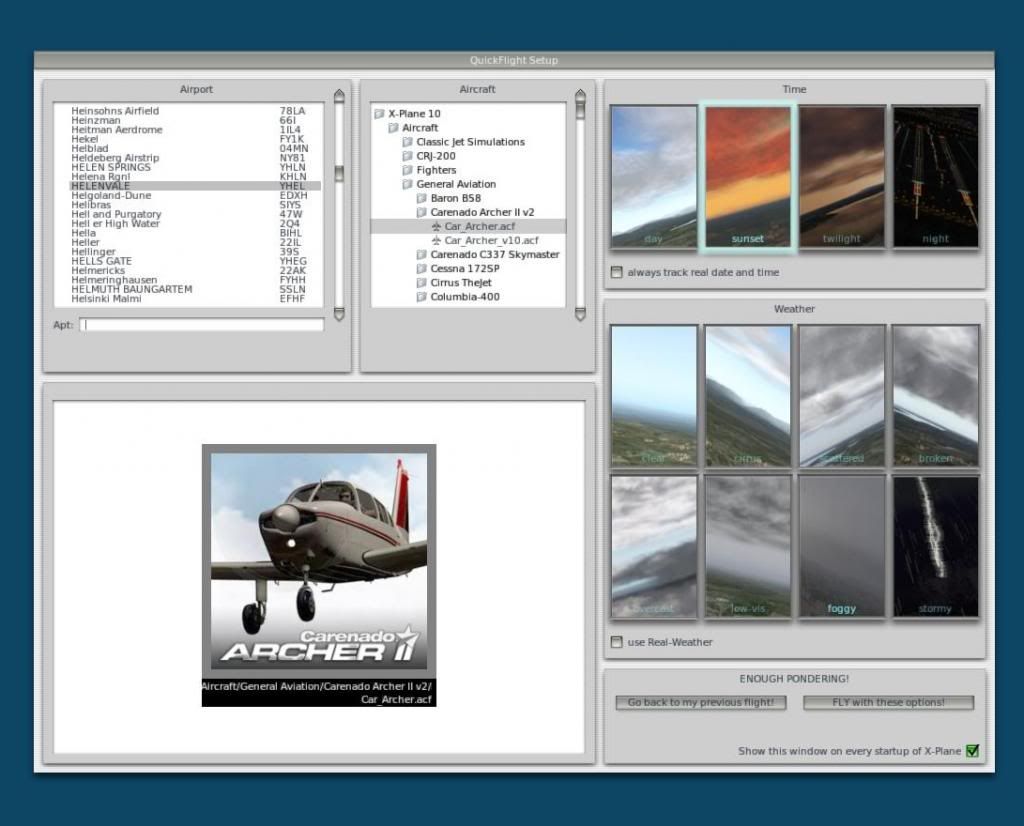Click FLY with these options button

point(888,703)
